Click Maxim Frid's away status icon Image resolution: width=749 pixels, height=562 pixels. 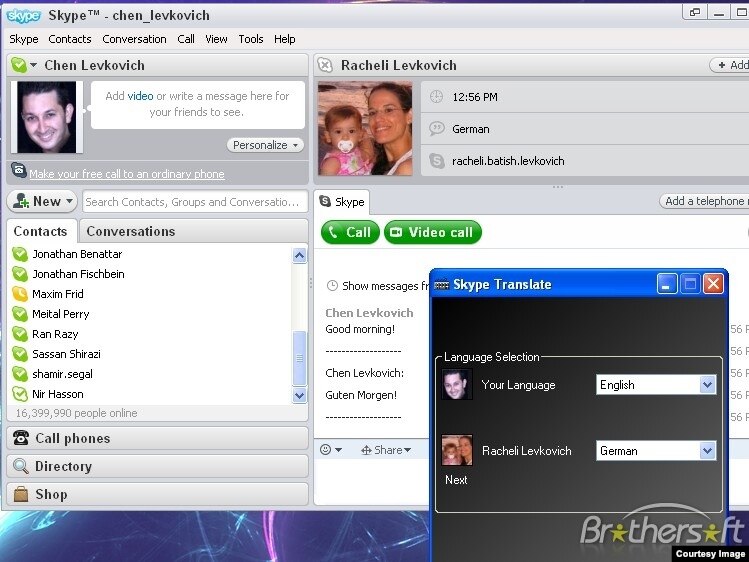20,294
